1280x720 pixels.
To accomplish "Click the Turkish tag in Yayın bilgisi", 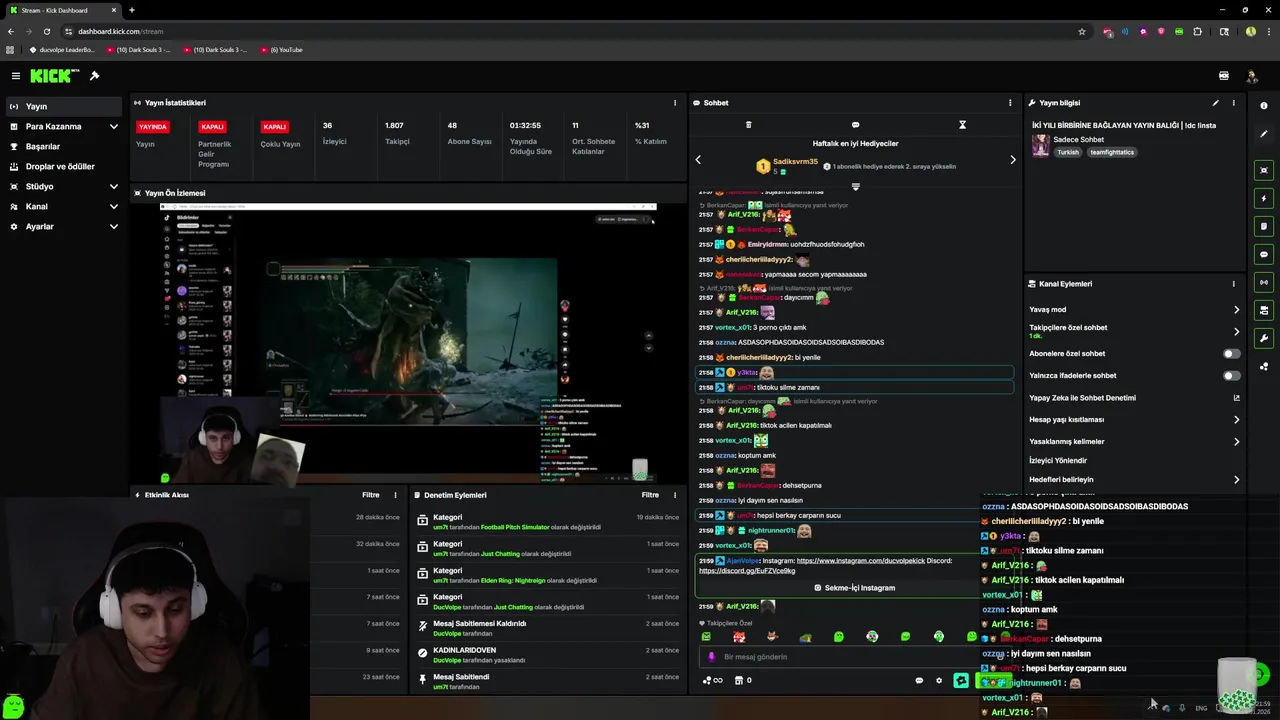I will click(x=1068, y=153).
